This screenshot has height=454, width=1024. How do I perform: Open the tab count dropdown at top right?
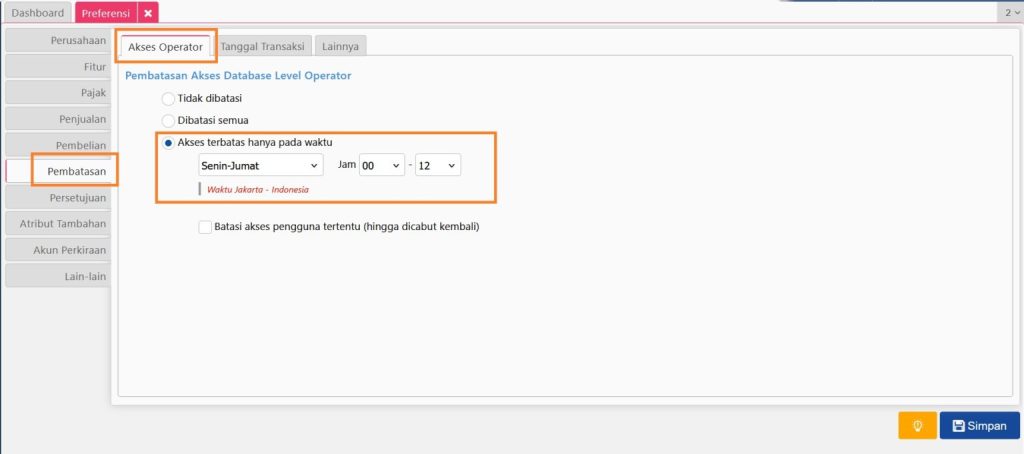[x=1010, y=12]
